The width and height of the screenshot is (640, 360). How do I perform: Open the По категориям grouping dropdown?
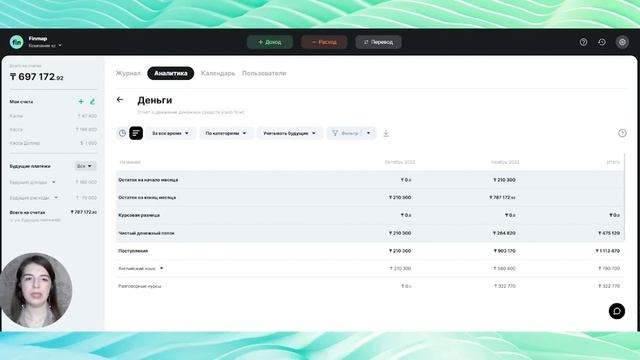click(226, 133)
